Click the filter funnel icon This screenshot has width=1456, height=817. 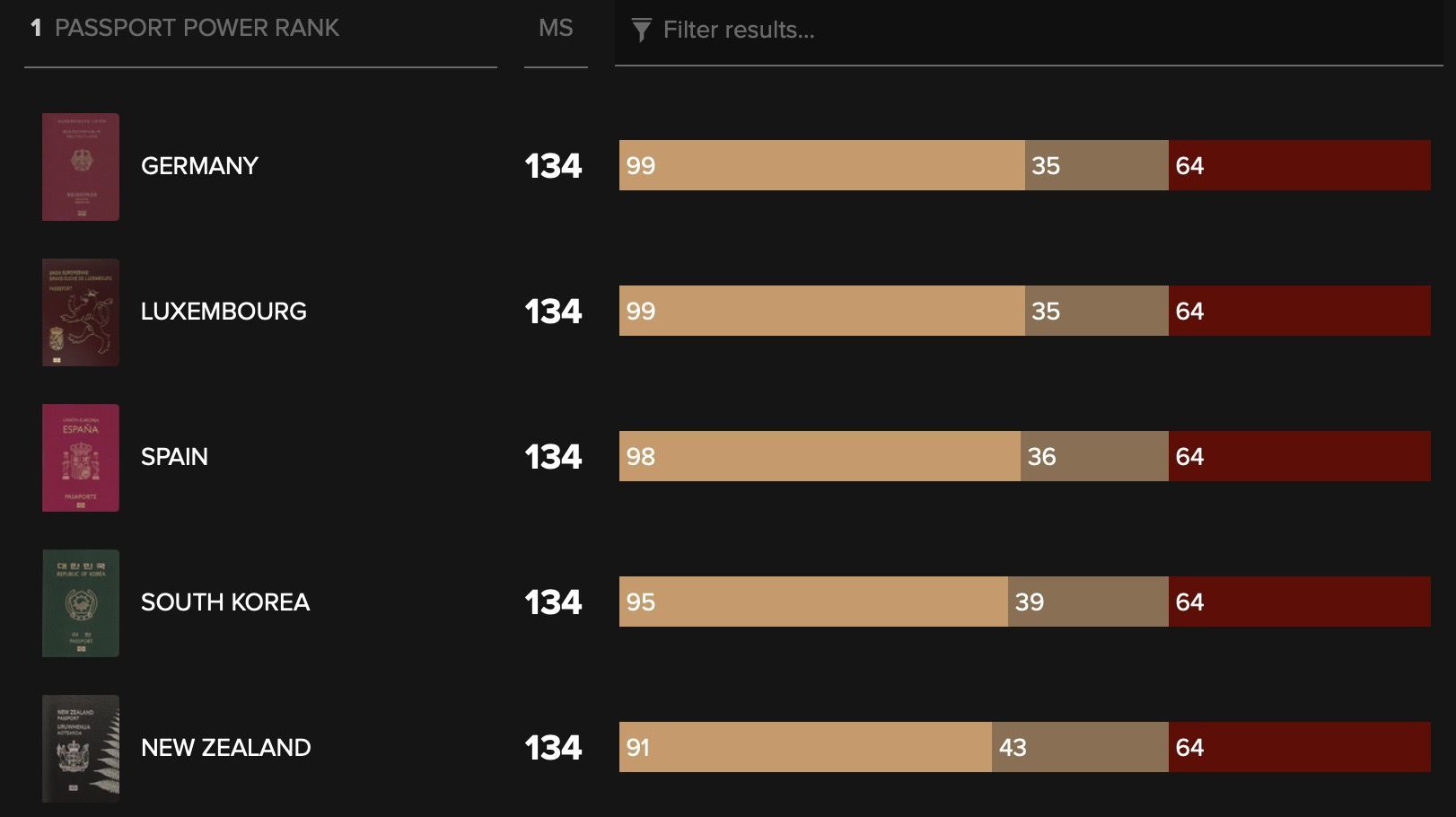[x=641, y=31]
